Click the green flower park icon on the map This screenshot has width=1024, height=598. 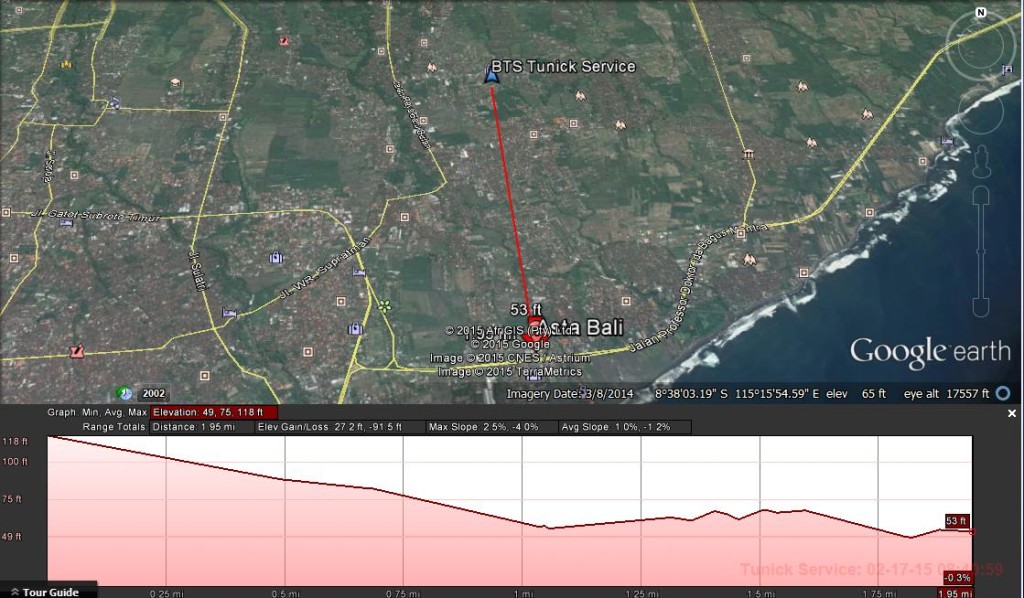(385, 306)
